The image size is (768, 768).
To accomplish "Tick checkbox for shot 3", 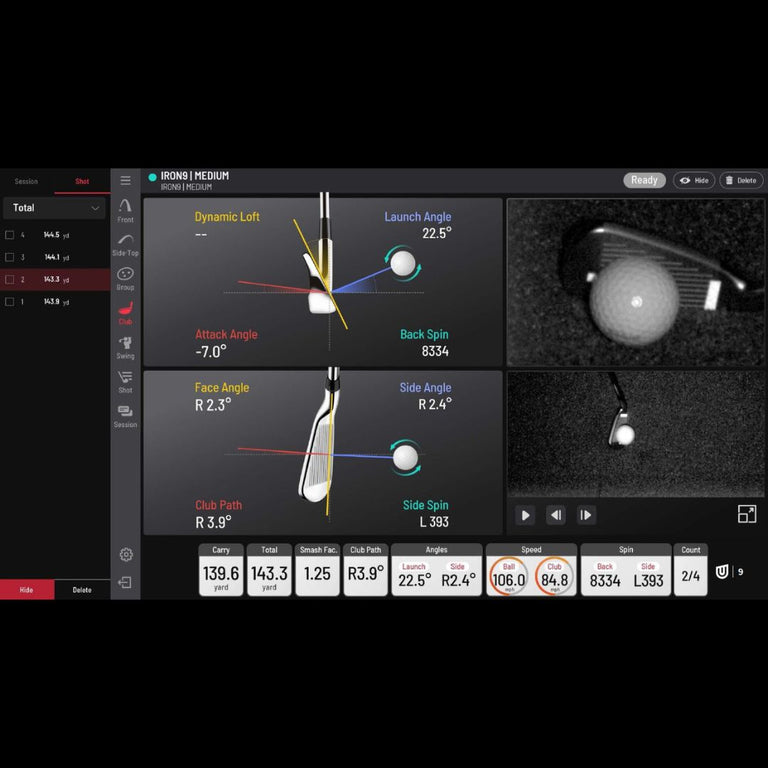I will coord(9,257).
